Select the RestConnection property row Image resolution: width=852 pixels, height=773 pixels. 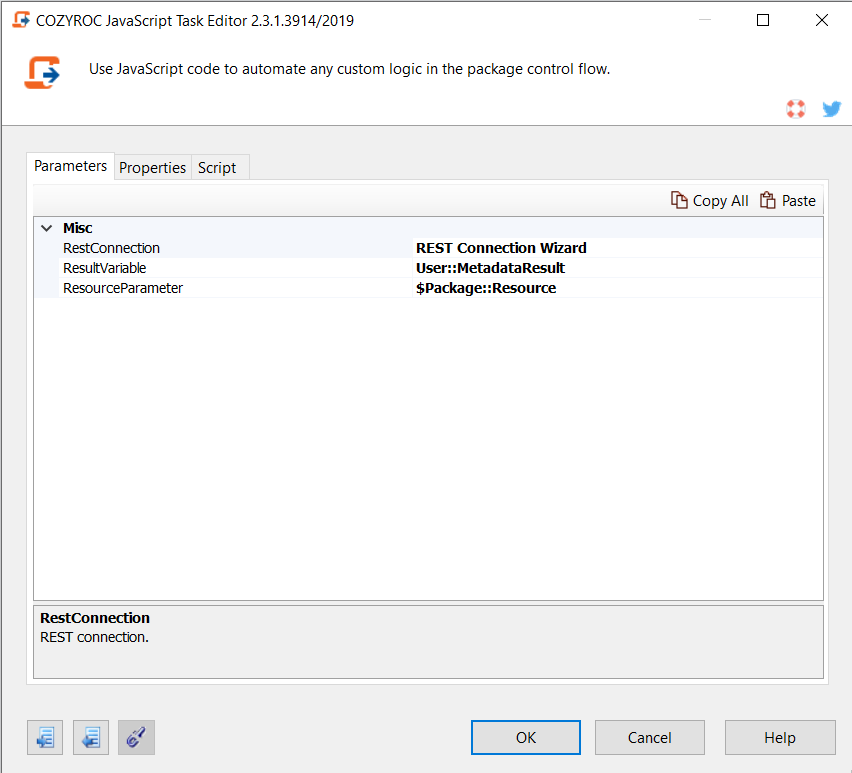[x=111, y=248]
